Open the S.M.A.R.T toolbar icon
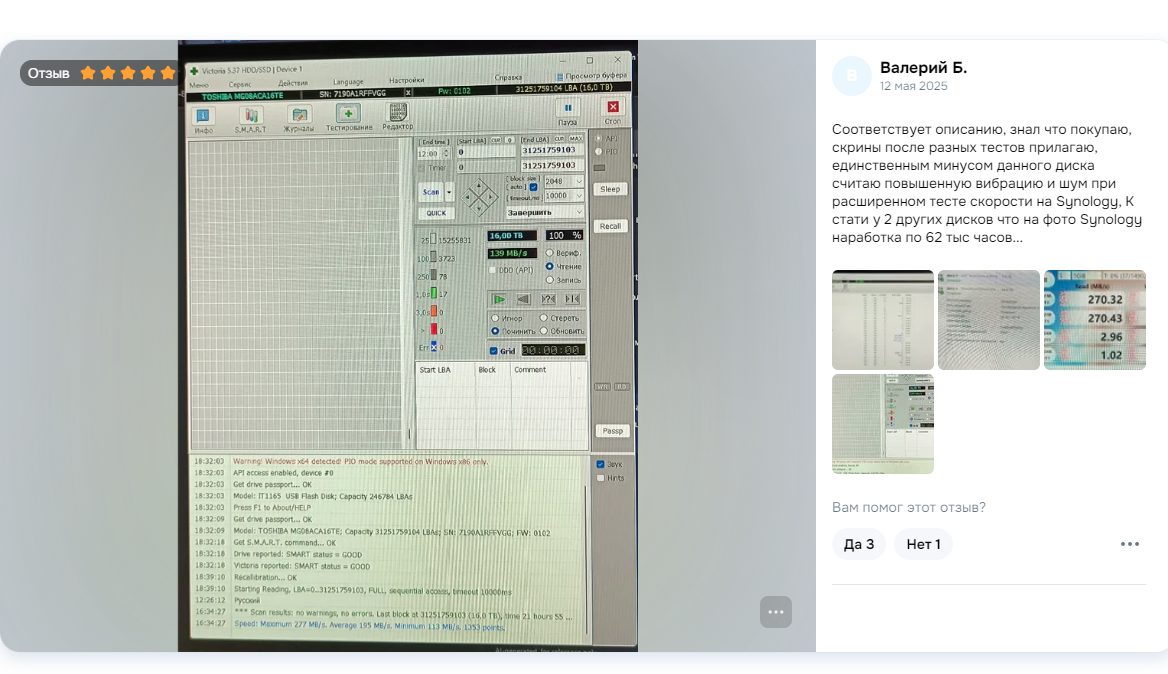Image resolution: width=1168 pixels, height=674 pixels. (x=251, y=115)
